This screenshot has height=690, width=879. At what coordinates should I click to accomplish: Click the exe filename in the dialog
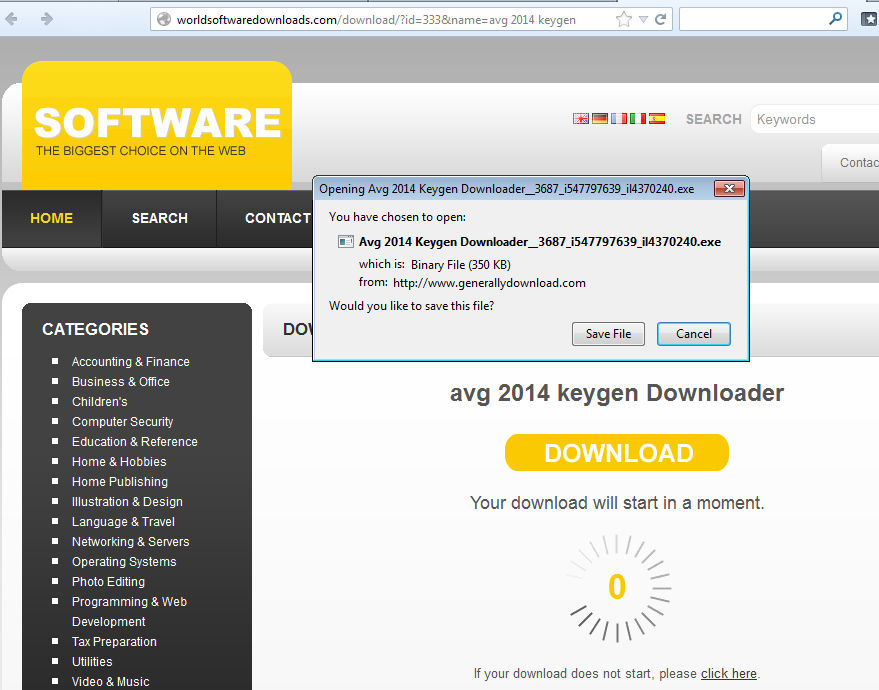(540, 242)
